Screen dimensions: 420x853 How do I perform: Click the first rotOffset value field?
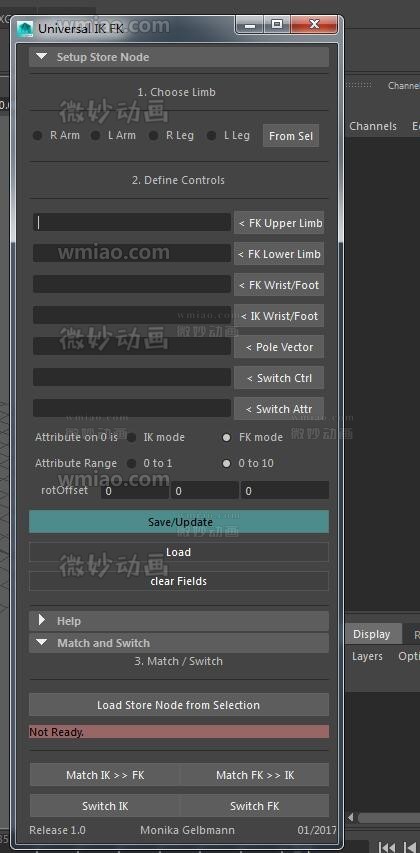(135, 491)
